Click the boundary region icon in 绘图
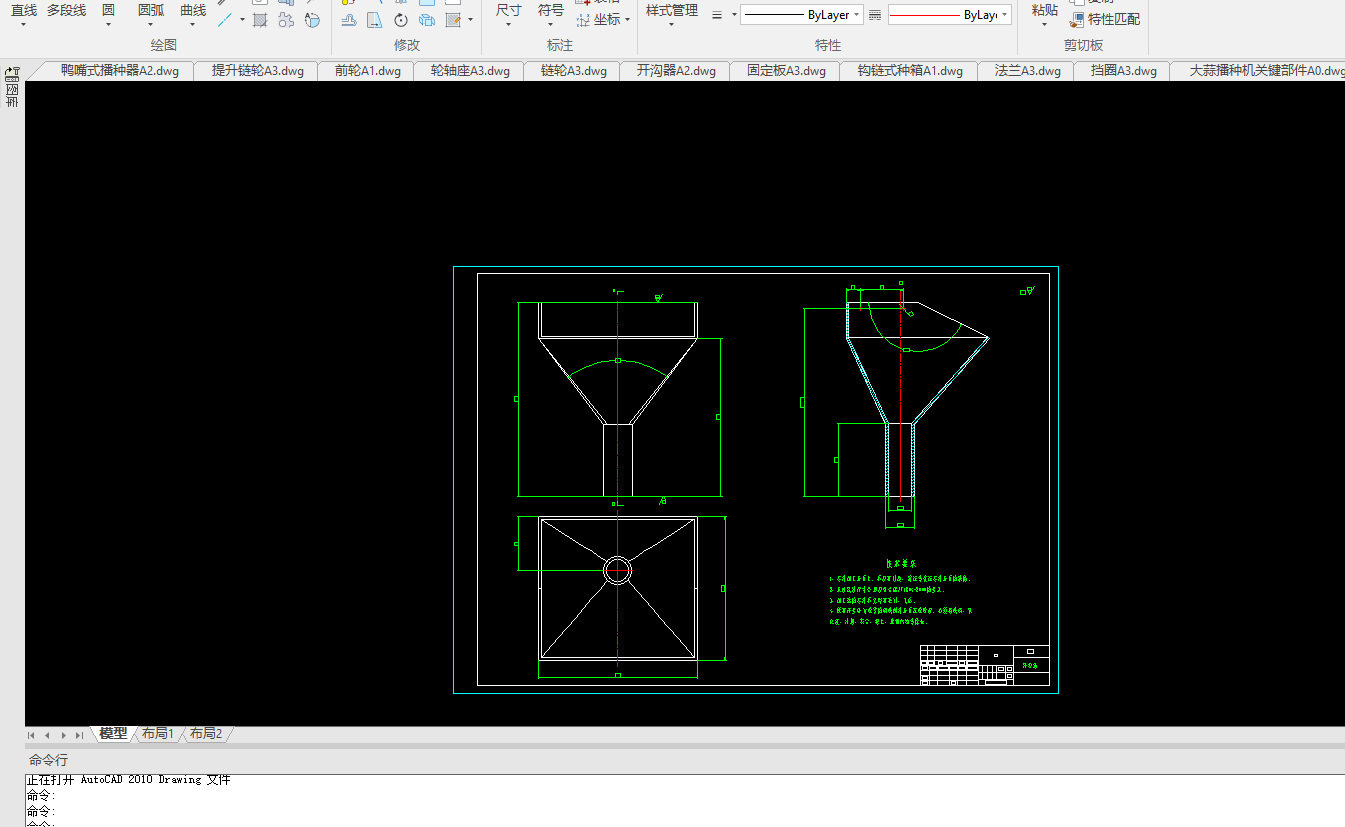 pos(286,19)
